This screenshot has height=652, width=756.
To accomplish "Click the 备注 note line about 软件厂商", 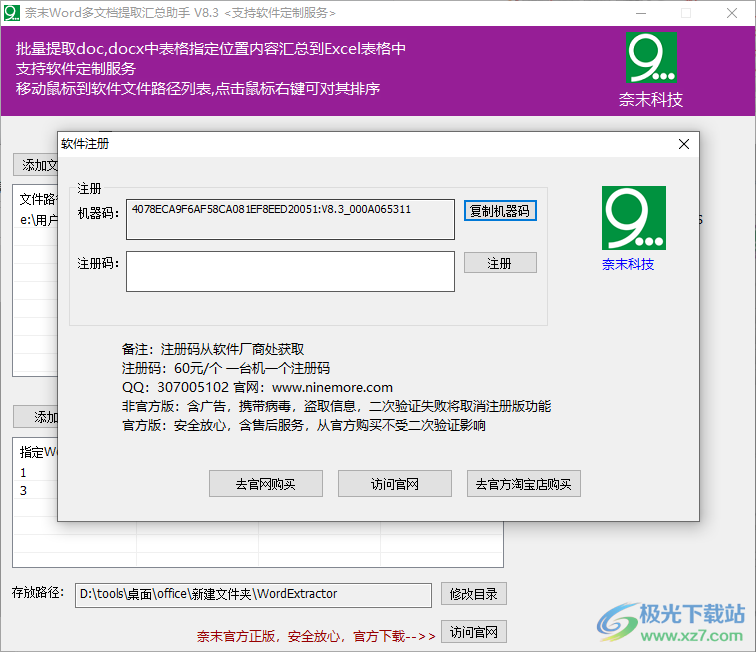I will [x=213, y=349].
